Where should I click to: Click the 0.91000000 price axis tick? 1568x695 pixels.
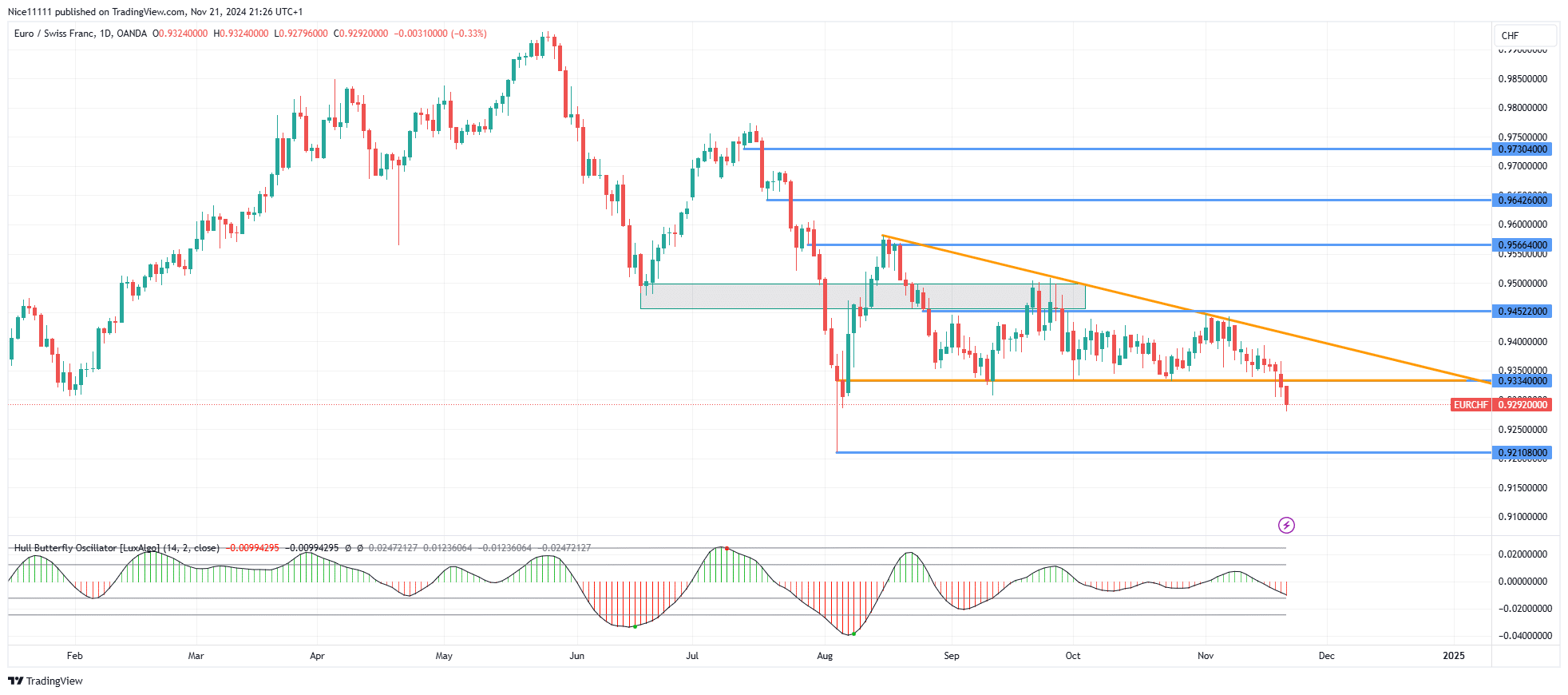tap(1522, 517)
